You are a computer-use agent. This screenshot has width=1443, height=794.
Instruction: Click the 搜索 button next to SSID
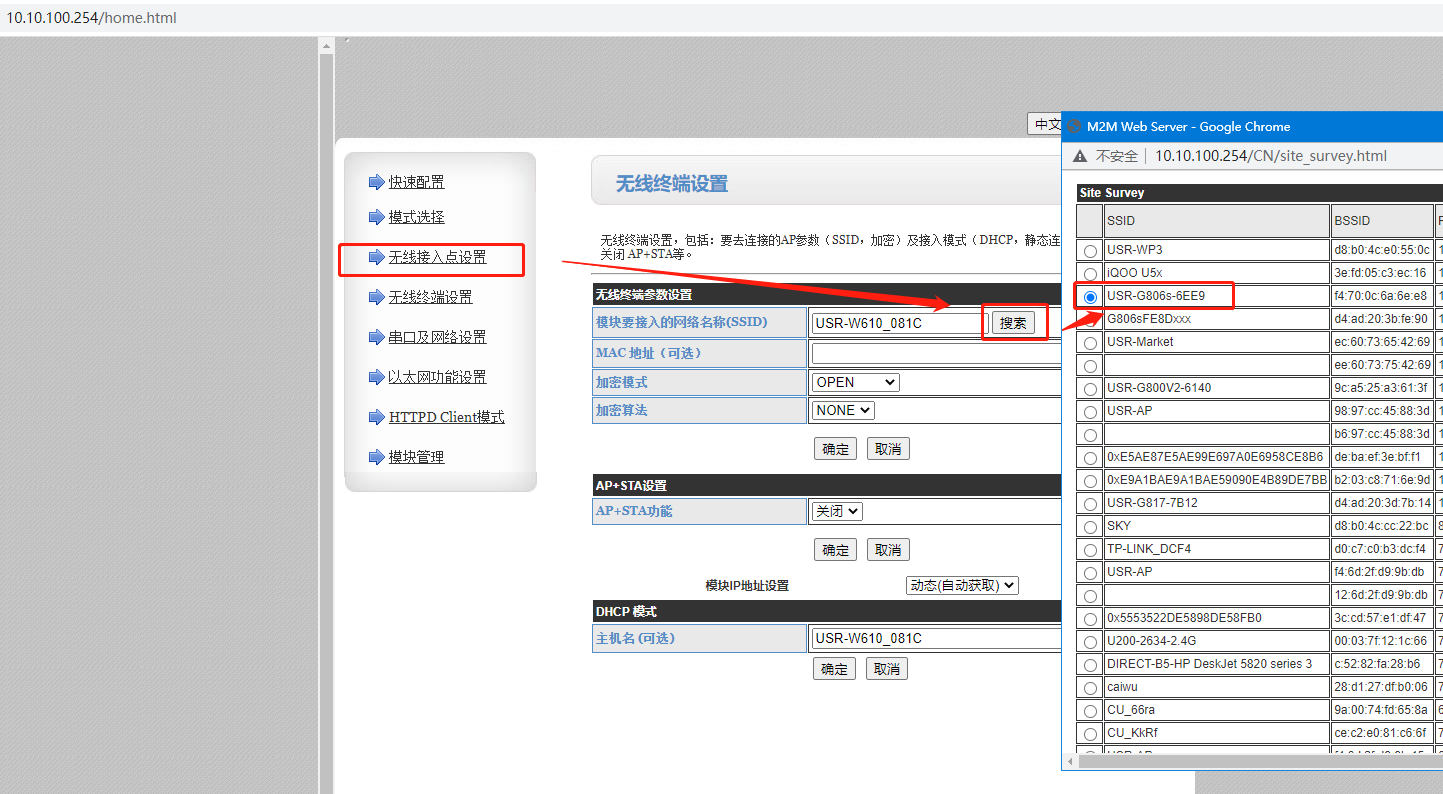tap(1013, 323)
